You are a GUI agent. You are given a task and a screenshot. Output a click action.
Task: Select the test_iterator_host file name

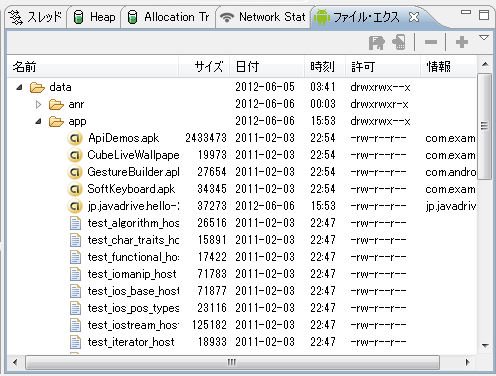point(131,342)
